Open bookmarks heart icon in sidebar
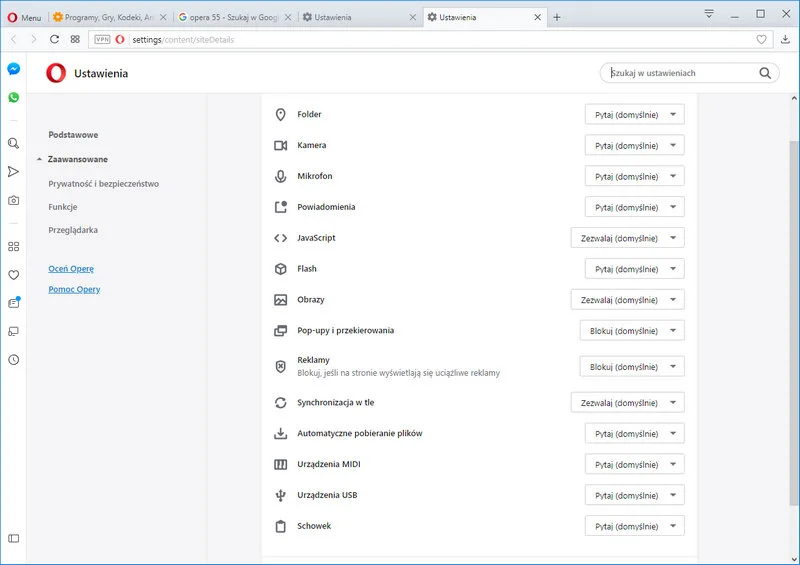Viewport: 800px width, 565px height. 13,274
